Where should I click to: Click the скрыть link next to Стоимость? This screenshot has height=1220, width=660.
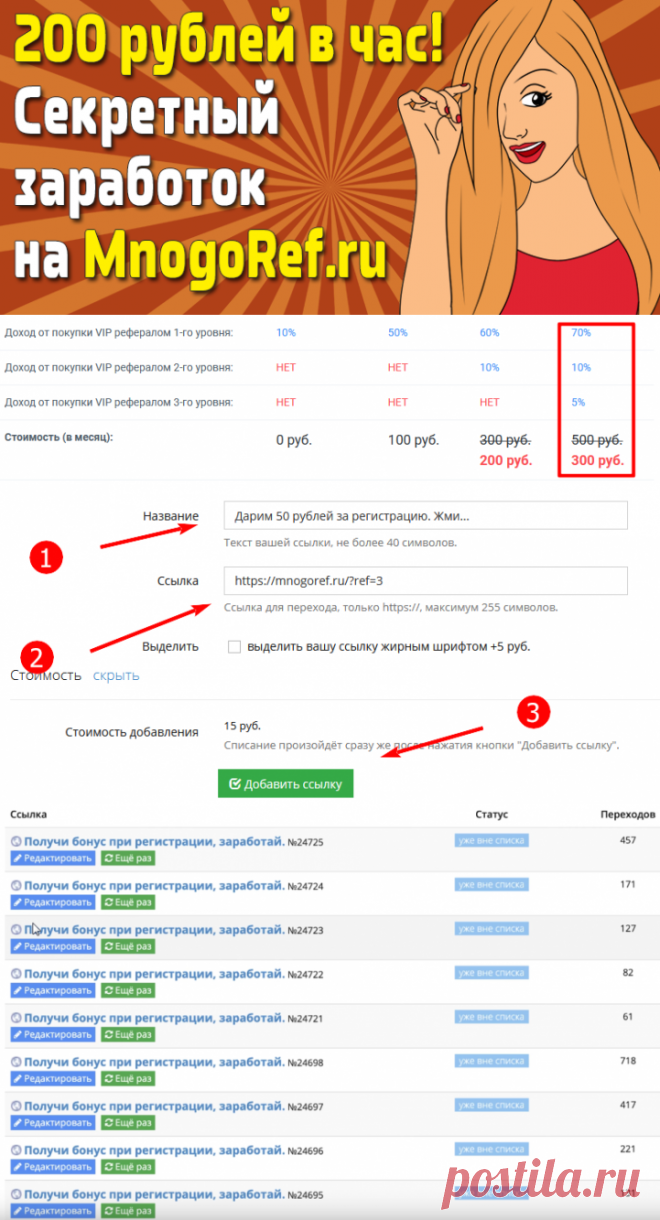116,675
